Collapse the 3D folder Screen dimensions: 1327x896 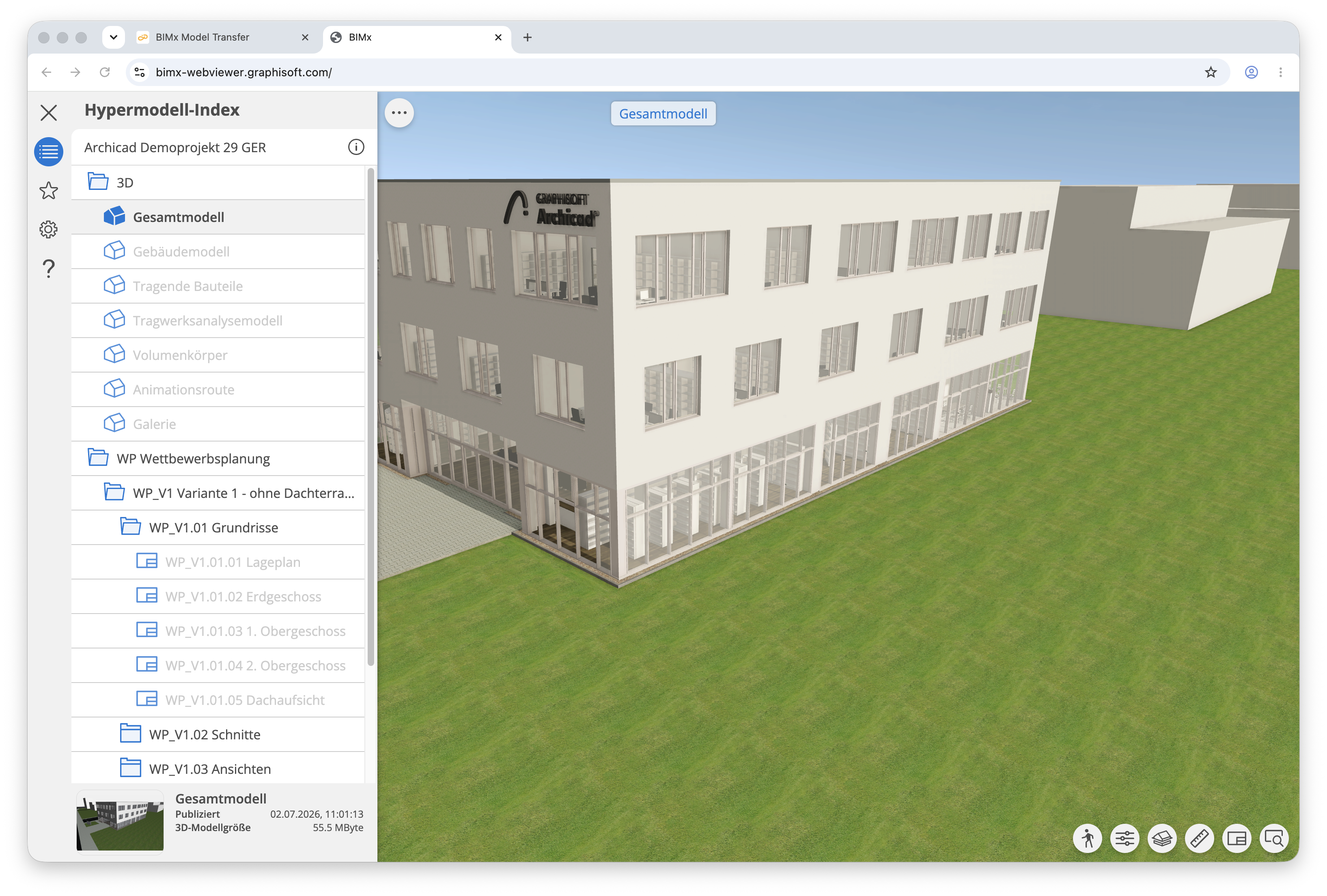click(x=218, y=183)
